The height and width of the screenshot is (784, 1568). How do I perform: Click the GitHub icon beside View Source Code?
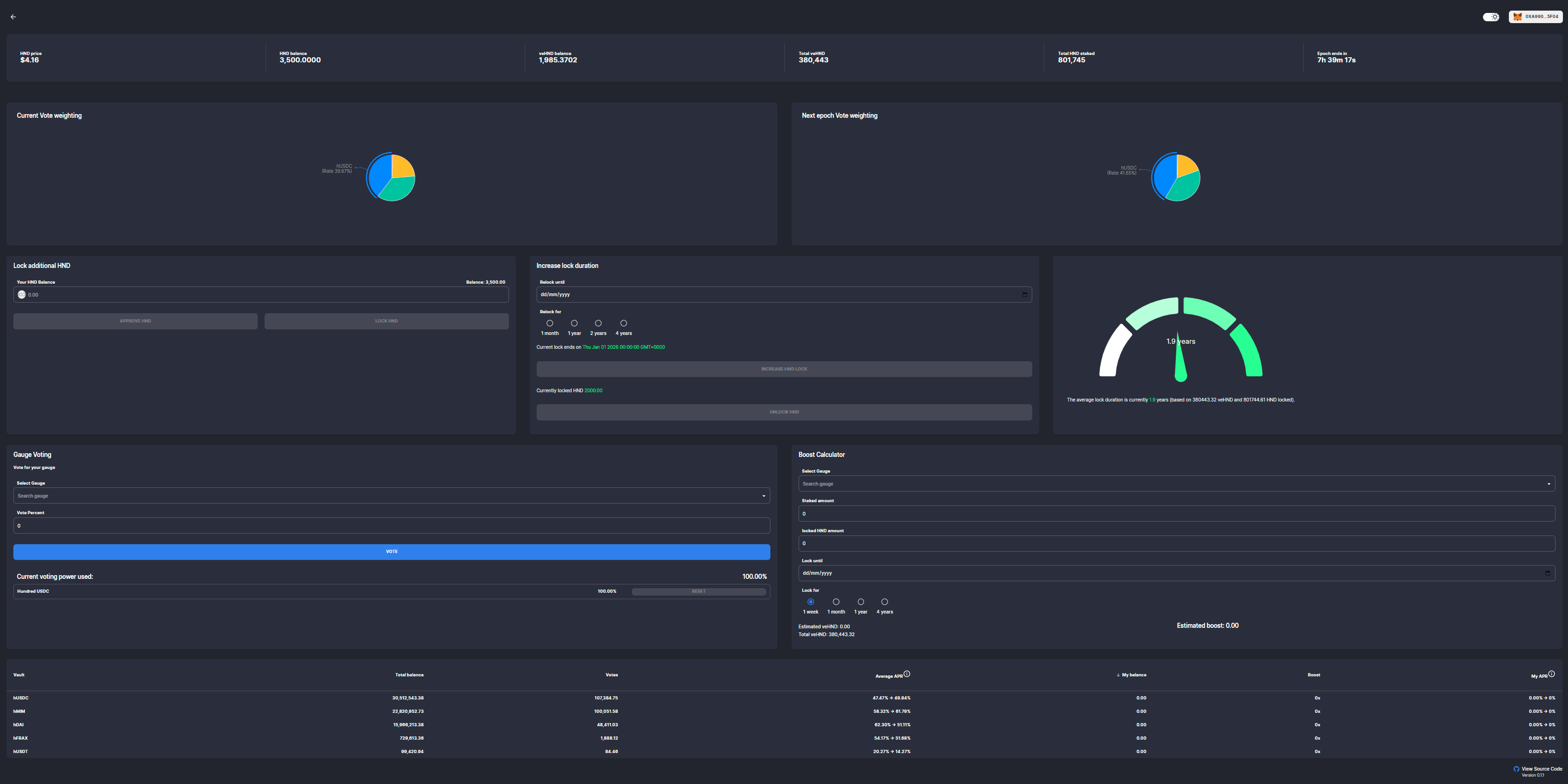(x=1516, y=769)
